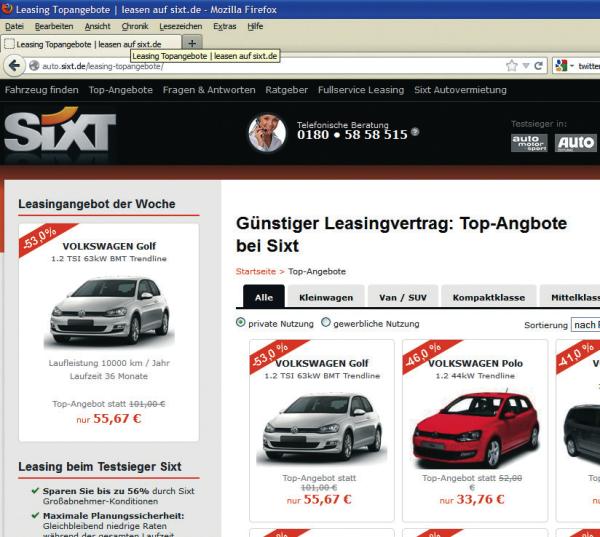This screenshot has width=600, height=537.
Task: Click the Golf photo in Leasingangebot der Woche
Action: (109, 311)
